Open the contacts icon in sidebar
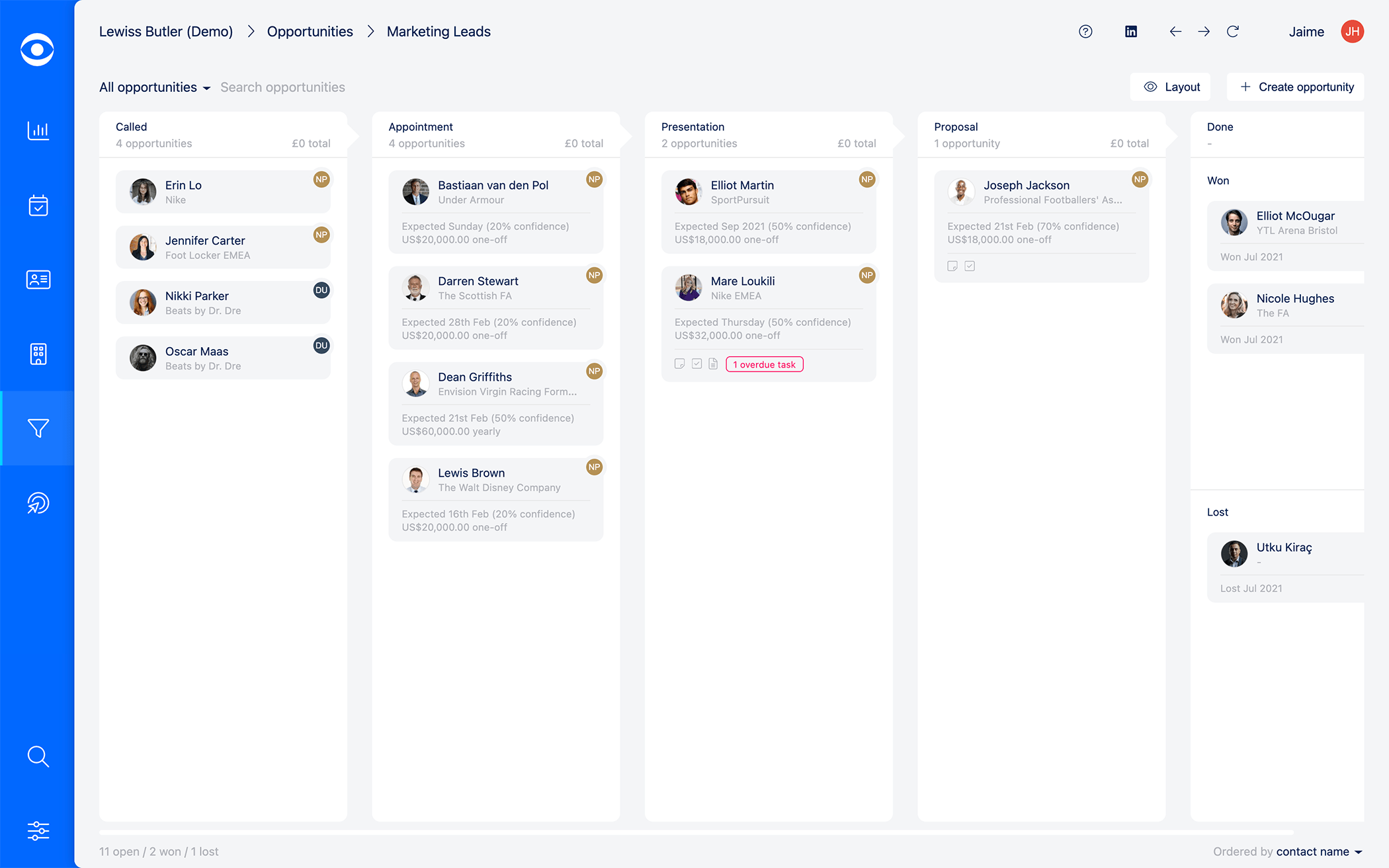Image resolution: width=1389 pixels, height=868 pixels. tap(38, 280)
